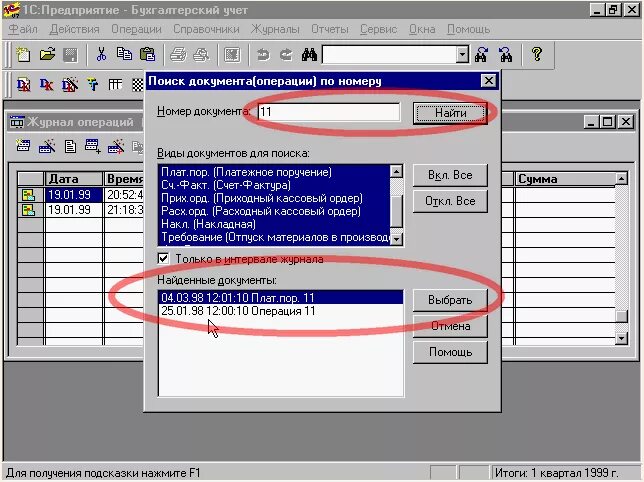Open the Операции menu

136,29
